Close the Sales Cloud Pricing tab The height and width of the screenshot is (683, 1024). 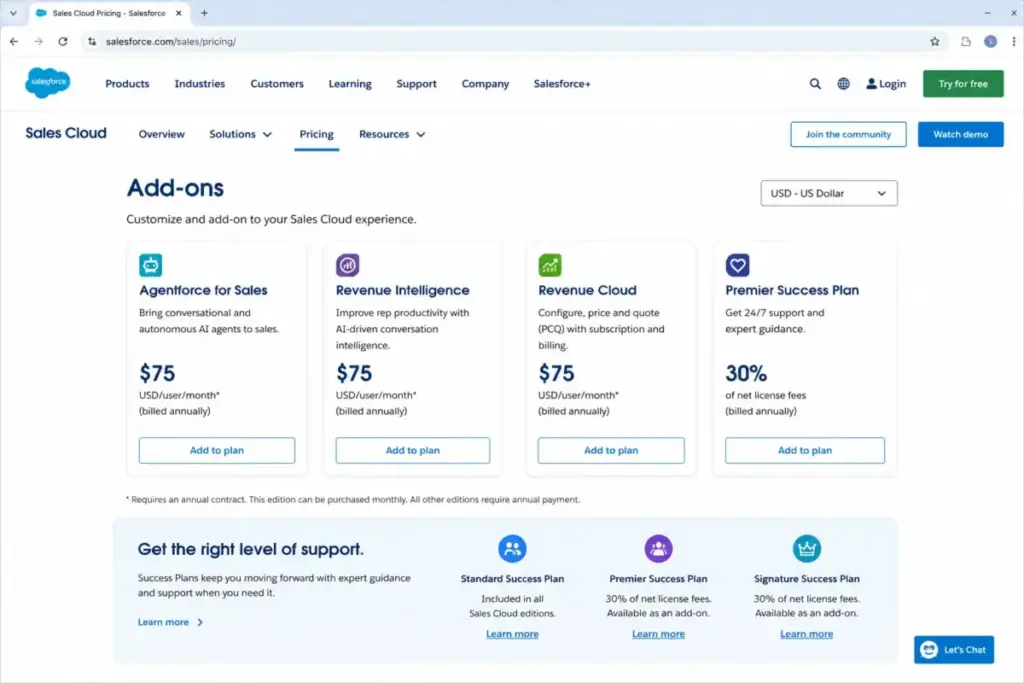(x=178, y=13)
